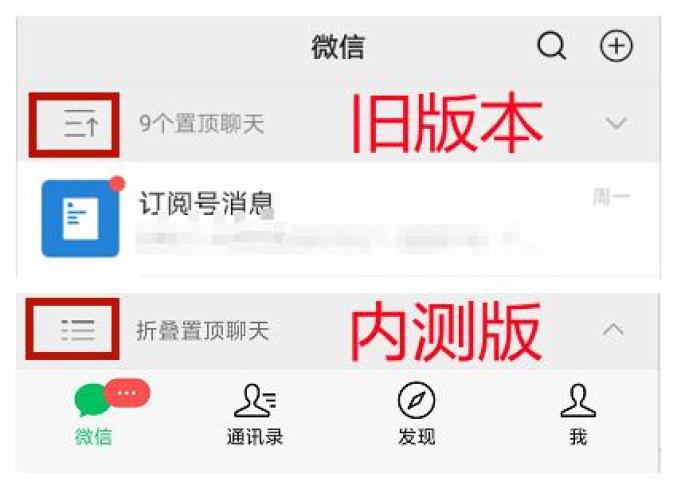
Task: Tap the contacts person icon
Action: 255,401
